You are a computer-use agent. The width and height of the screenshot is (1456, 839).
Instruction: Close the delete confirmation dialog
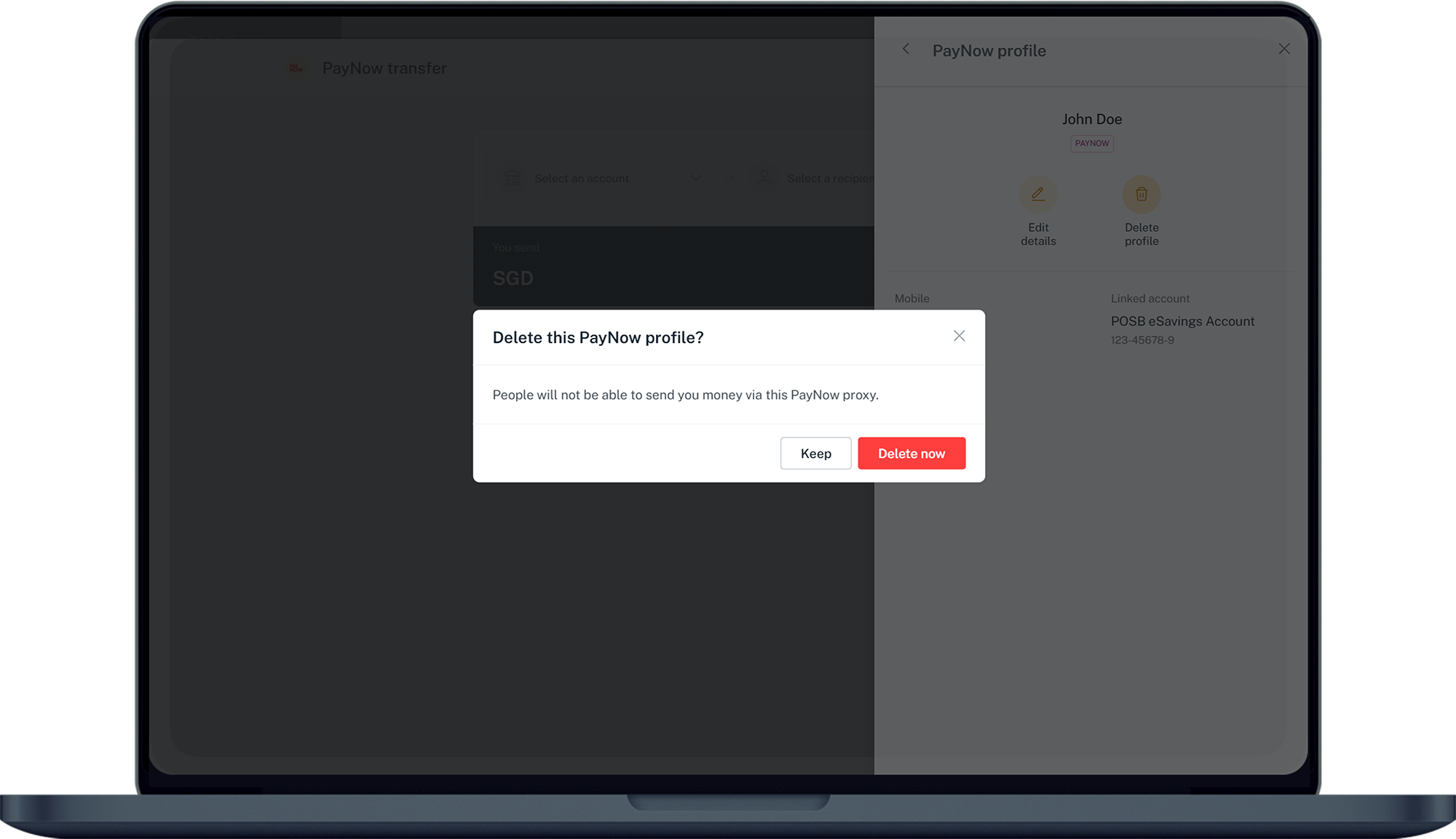click(x=959, y=336)
